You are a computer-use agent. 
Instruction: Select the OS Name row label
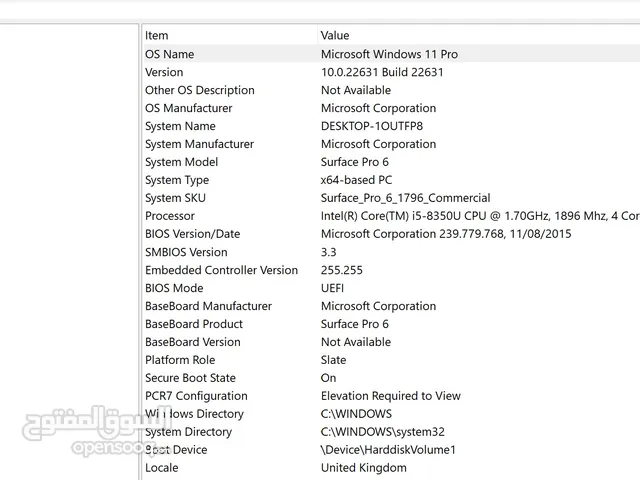(x=170, y=54)
